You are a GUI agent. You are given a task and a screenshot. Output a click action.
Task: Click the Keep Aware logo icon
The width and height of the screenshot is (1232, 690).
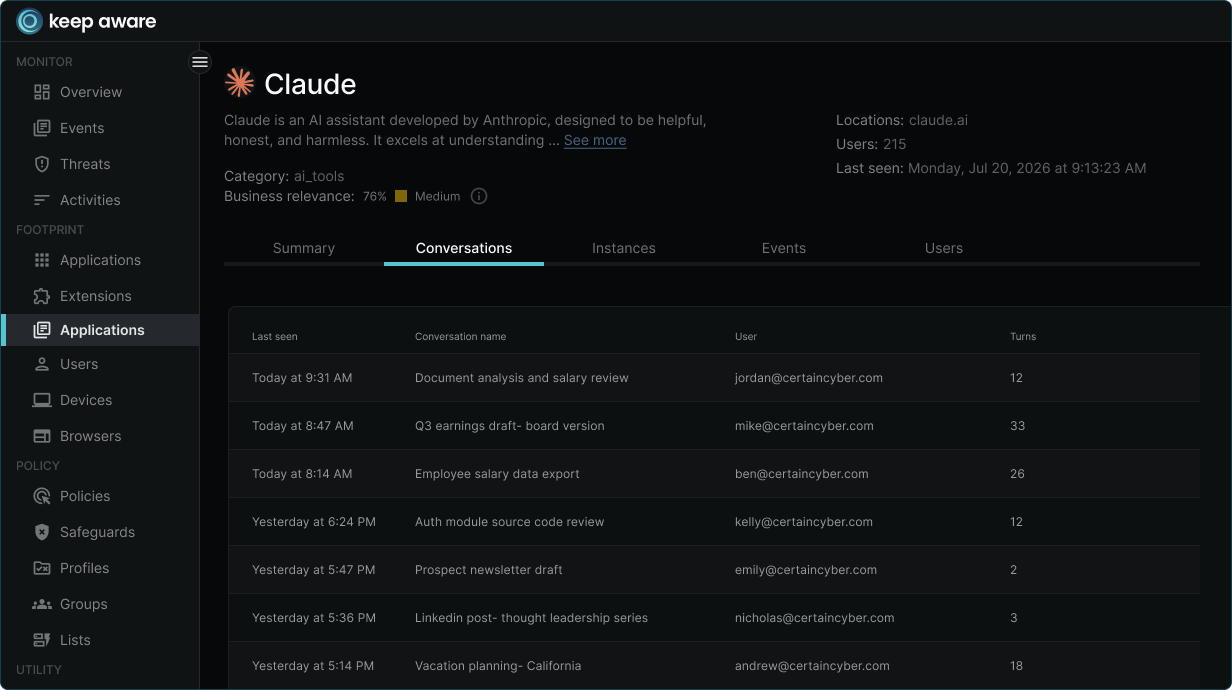(30, 21)
